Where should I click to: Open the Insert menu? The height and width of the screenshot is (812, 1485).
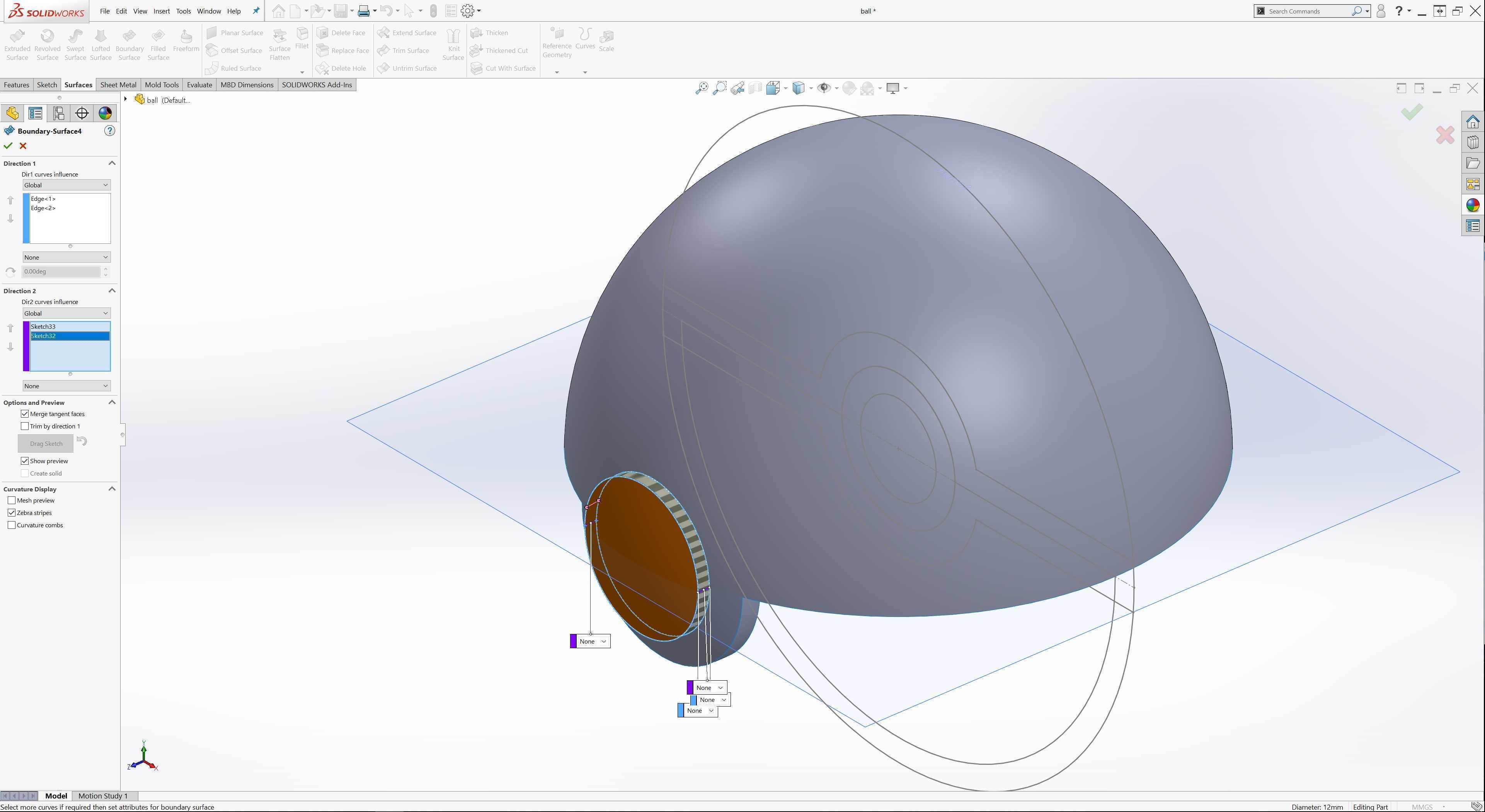[162, 11]
